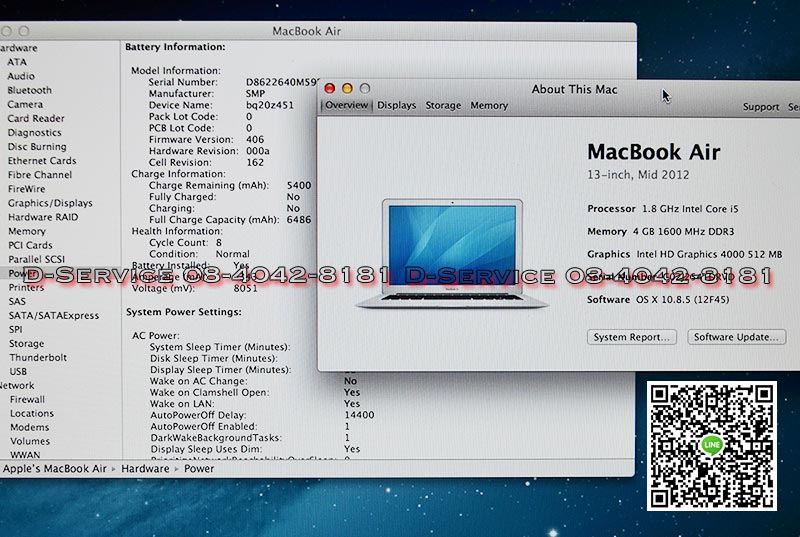The image size is (800, 537).
Task: Open the Overview tab in About This Mac
Action: pyautogui.click(x=346, y=105)
